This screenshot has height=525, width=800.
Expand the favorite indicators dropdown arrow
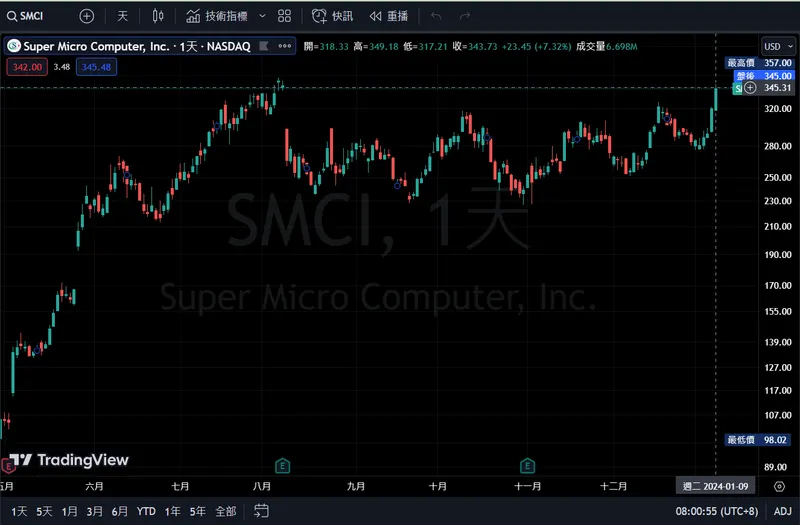coord(262,16)
